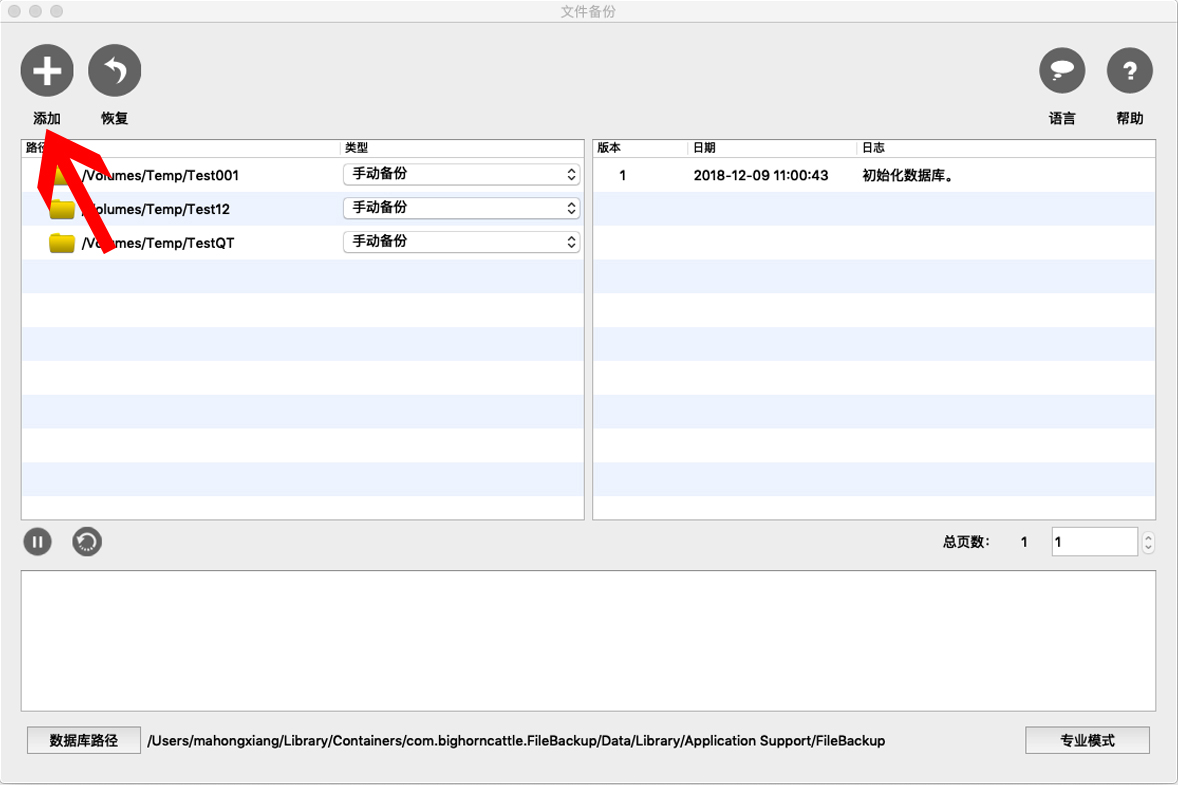Open the Language (语言) speech bubble icon

click(x=1062, y=71)
